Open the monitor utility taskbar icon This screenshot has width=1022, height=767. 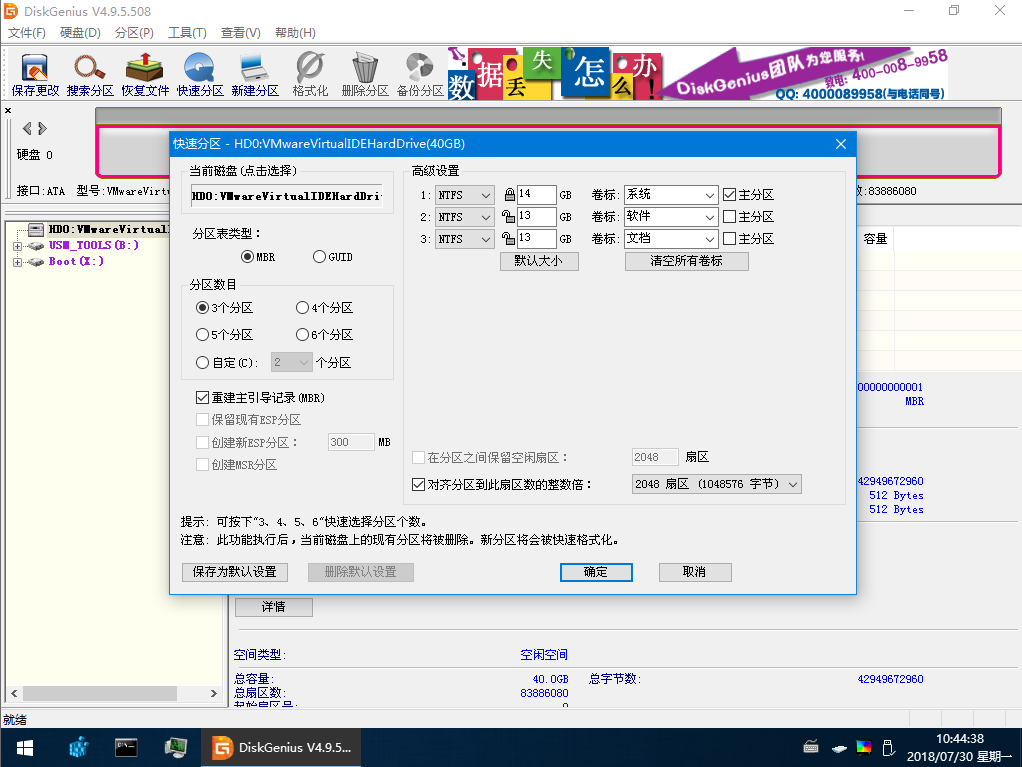[x=175, y=747]
